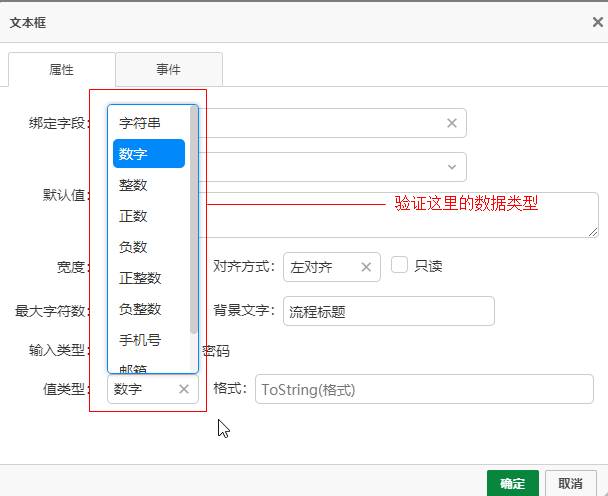The image size is (608, 496).
Task: Select 字符串 from the value type list
Action: point(149,123)
